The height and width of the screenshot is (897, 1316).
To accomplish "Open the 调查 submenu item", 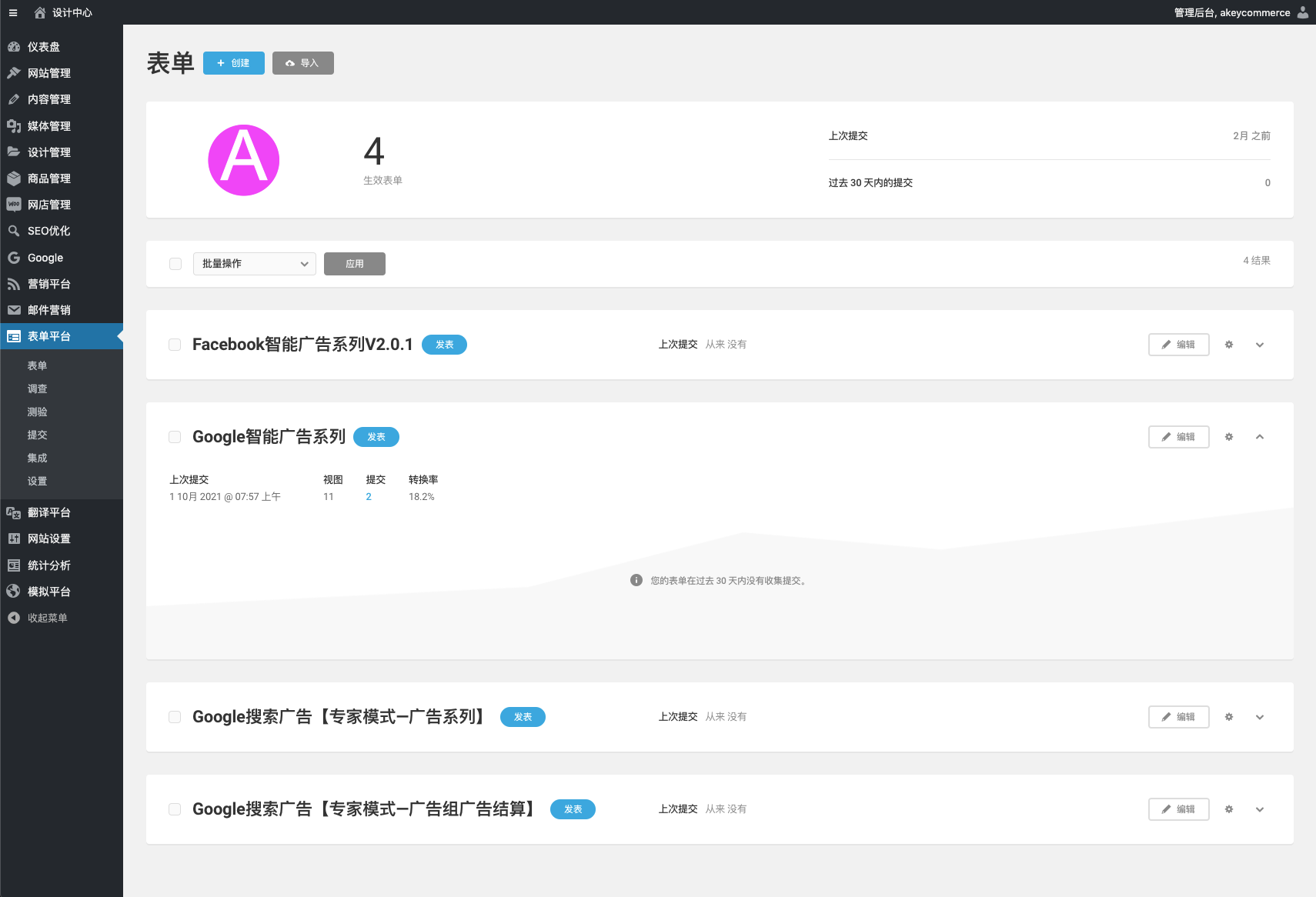I will (37, 388).
